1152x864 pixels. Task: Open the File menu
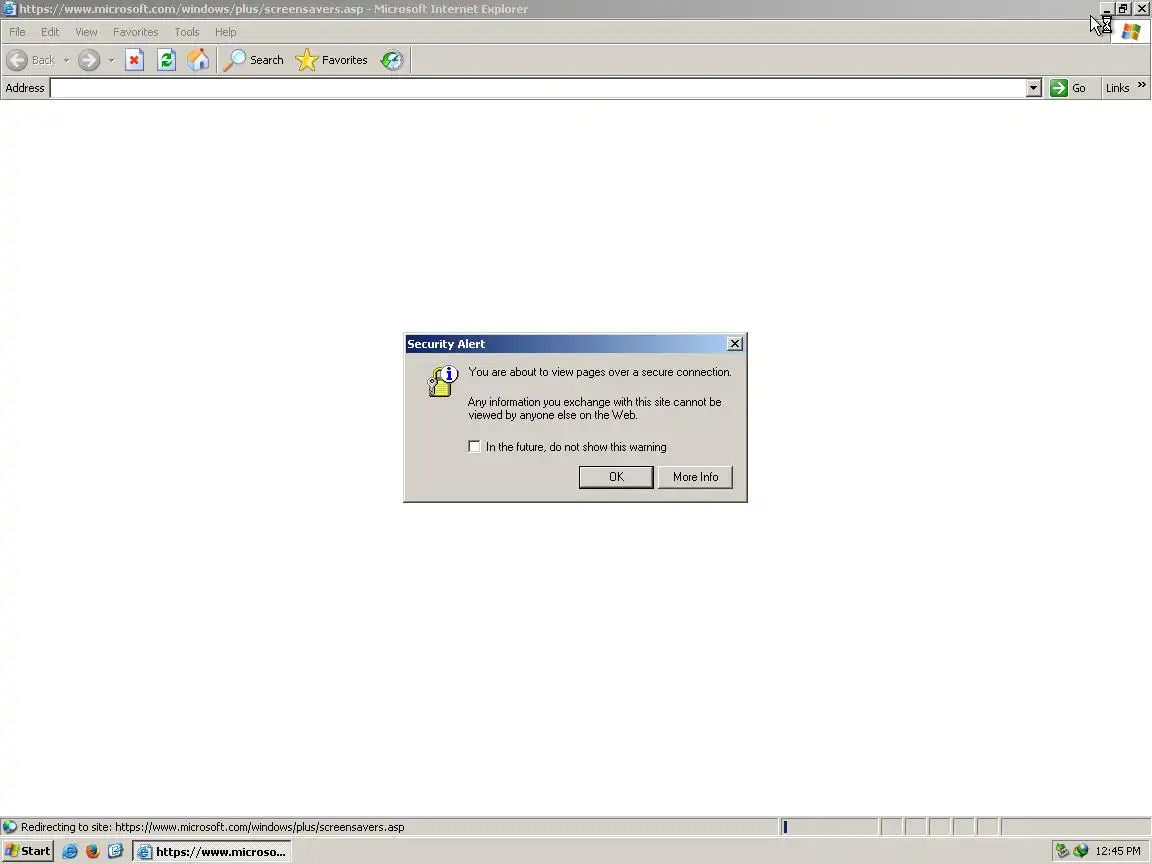click(17, 32)
